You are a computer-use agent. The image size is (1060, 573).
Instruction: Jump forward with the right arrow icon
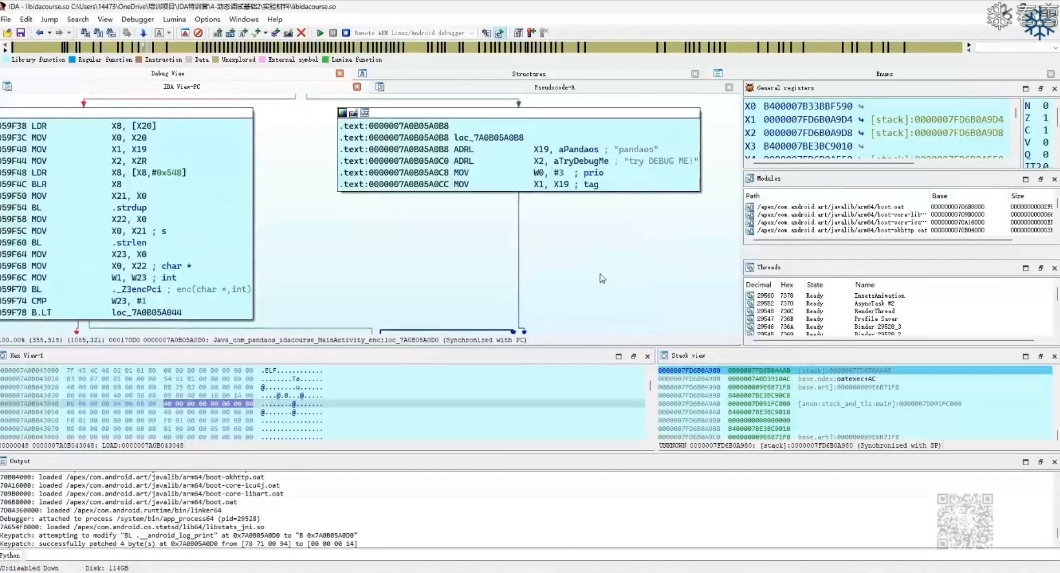(59, 32)
